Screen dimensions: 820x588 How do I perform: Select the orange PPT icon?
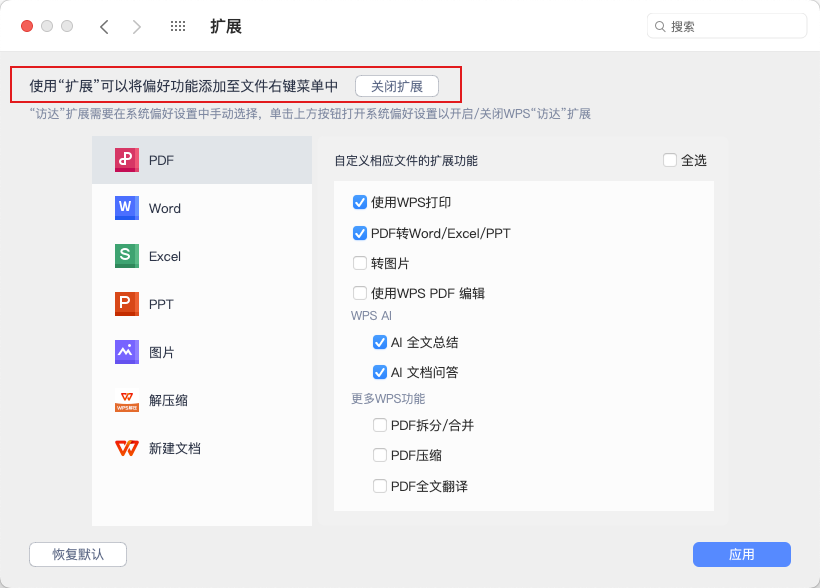[126, 304]
